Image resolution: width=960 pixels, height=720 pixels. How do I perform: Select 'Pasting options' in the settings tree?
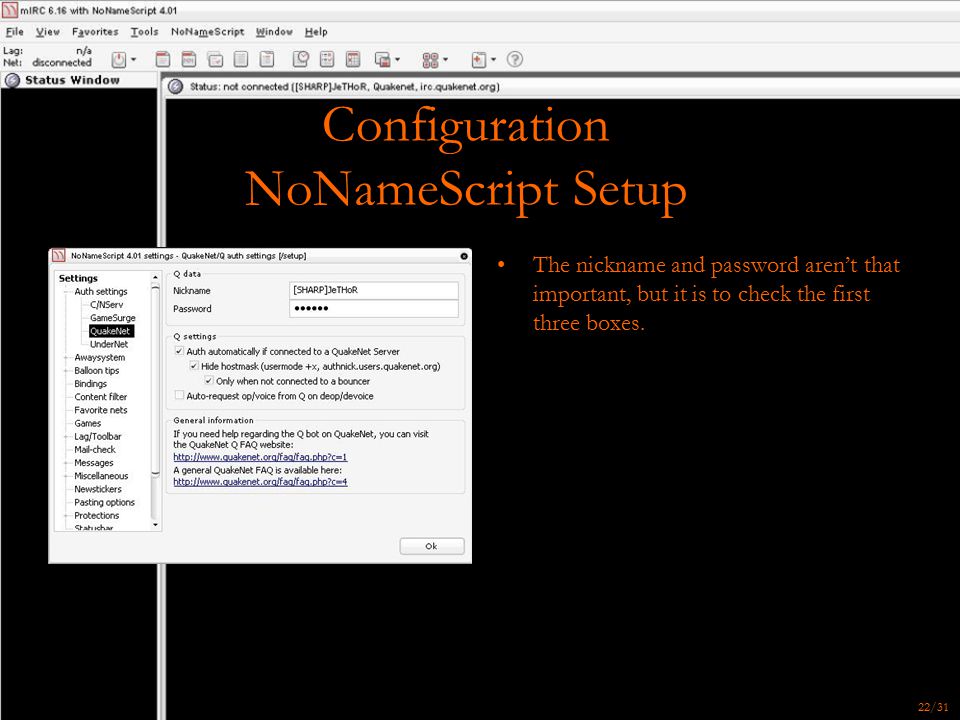point(105,502)
